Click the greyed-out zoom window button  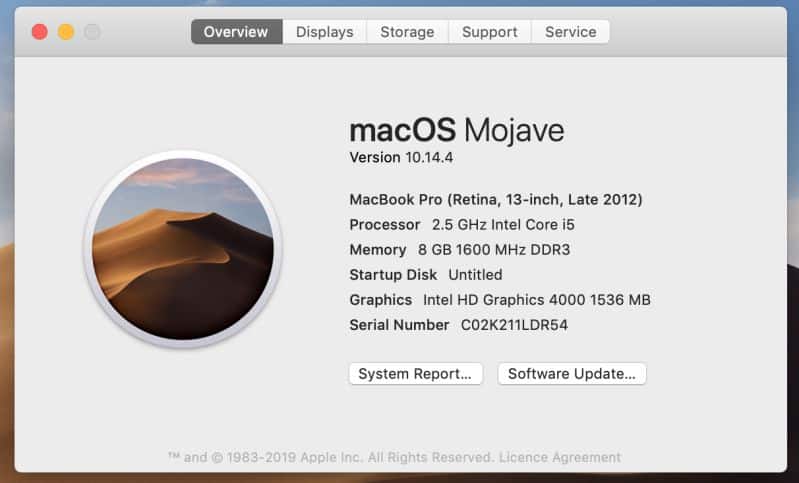click(92, 32)
